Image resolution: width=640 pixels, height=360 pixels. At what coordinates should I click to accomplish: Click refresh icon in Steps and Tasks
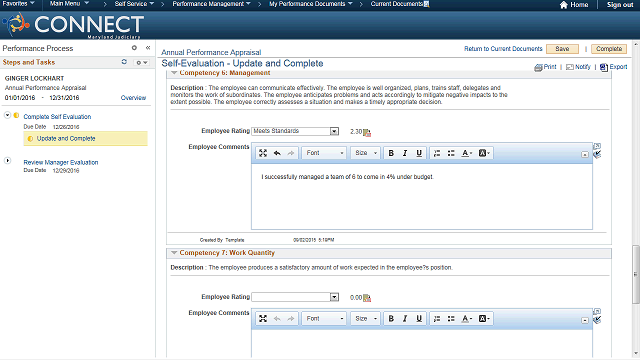point(124,62)
